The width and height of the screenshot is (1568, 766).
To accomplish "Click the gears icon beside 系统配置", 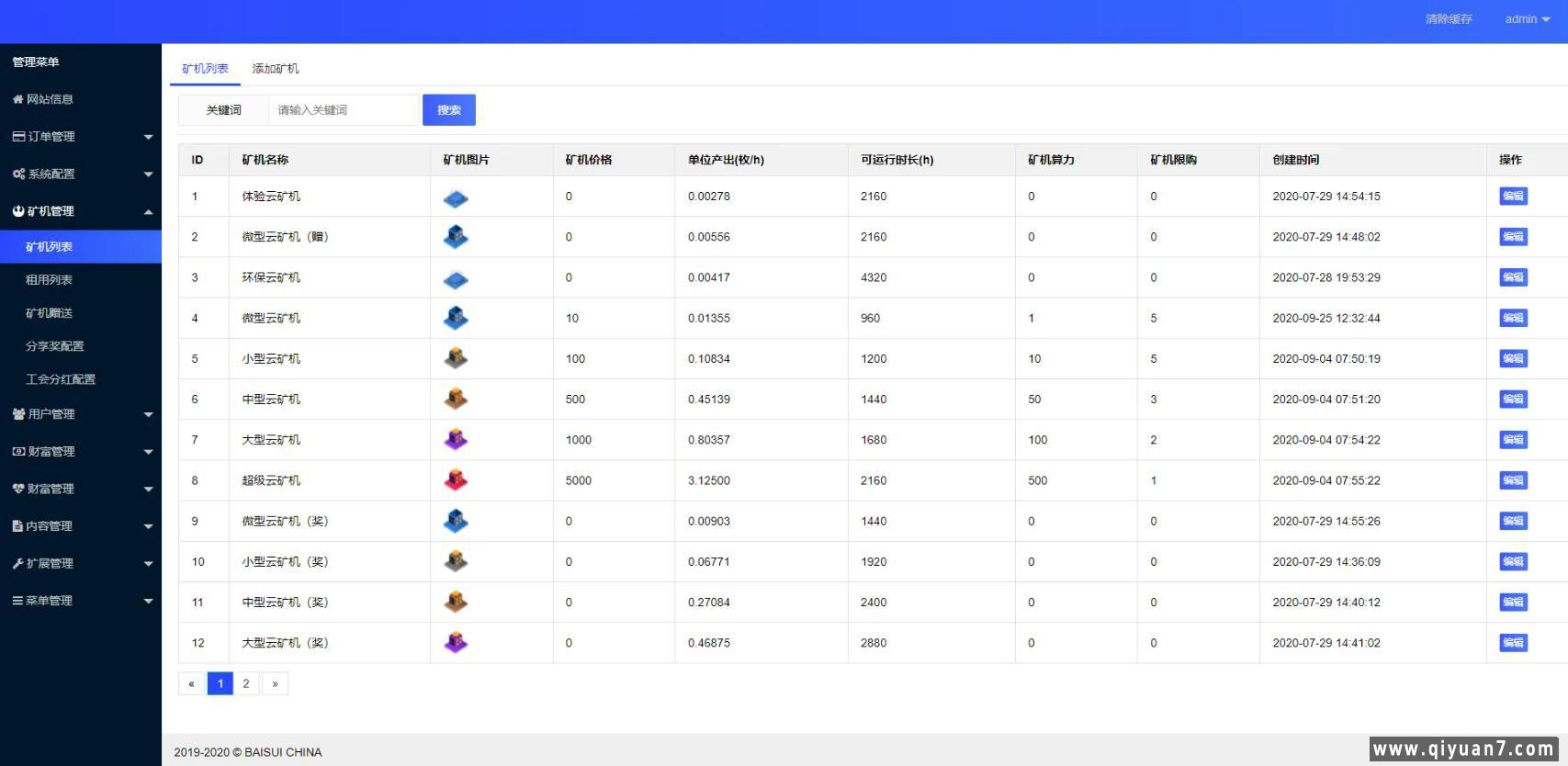I will [18, 175].
